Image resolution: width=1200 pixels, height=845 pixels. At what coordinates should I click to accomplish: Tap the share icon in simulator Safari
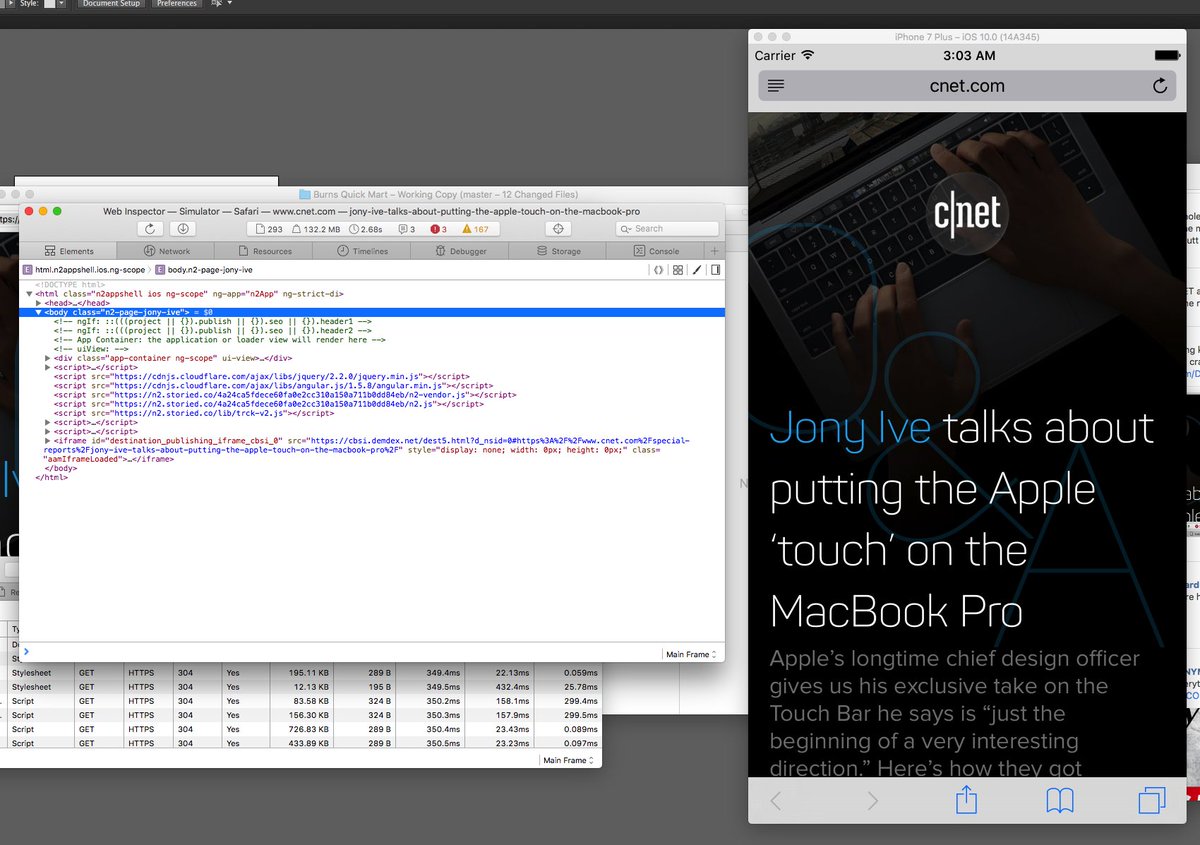tap(966, 799)
